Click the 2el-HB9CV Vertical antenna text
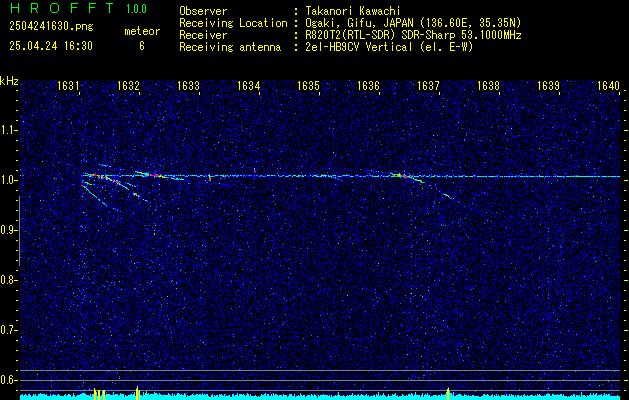The width and height of the screenshot is (629, 400). (x=388, y=47)
